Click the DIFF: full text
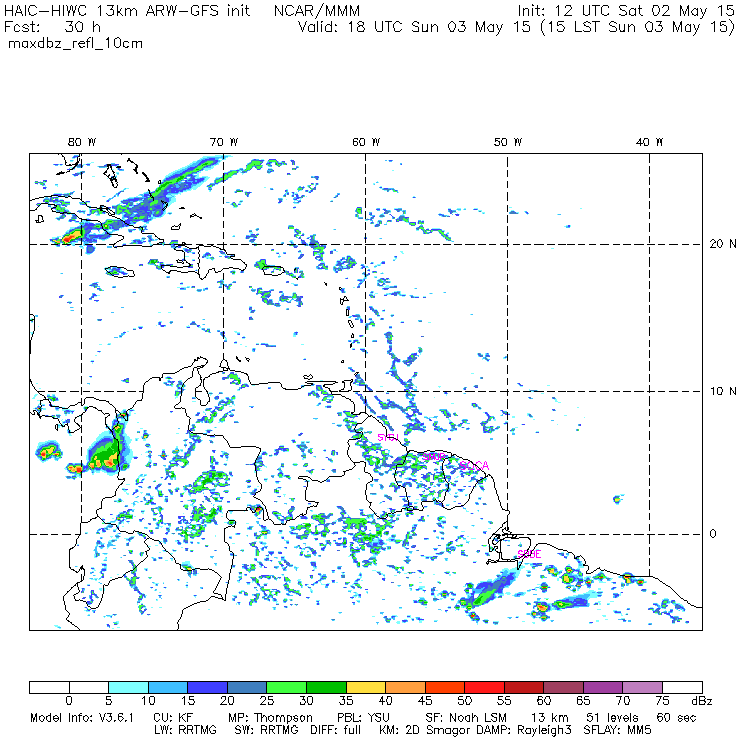This screenshot has height=740, width=740. [336, 730]
